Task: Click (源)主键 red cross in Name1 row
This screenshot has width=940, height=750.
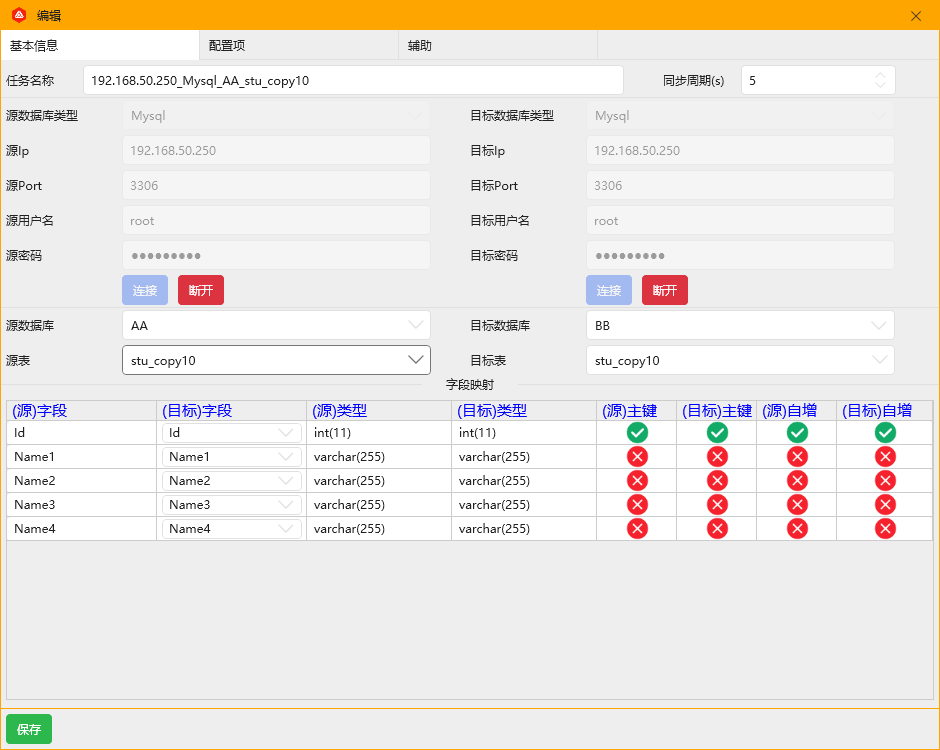Action: click(x=637, y=457)
